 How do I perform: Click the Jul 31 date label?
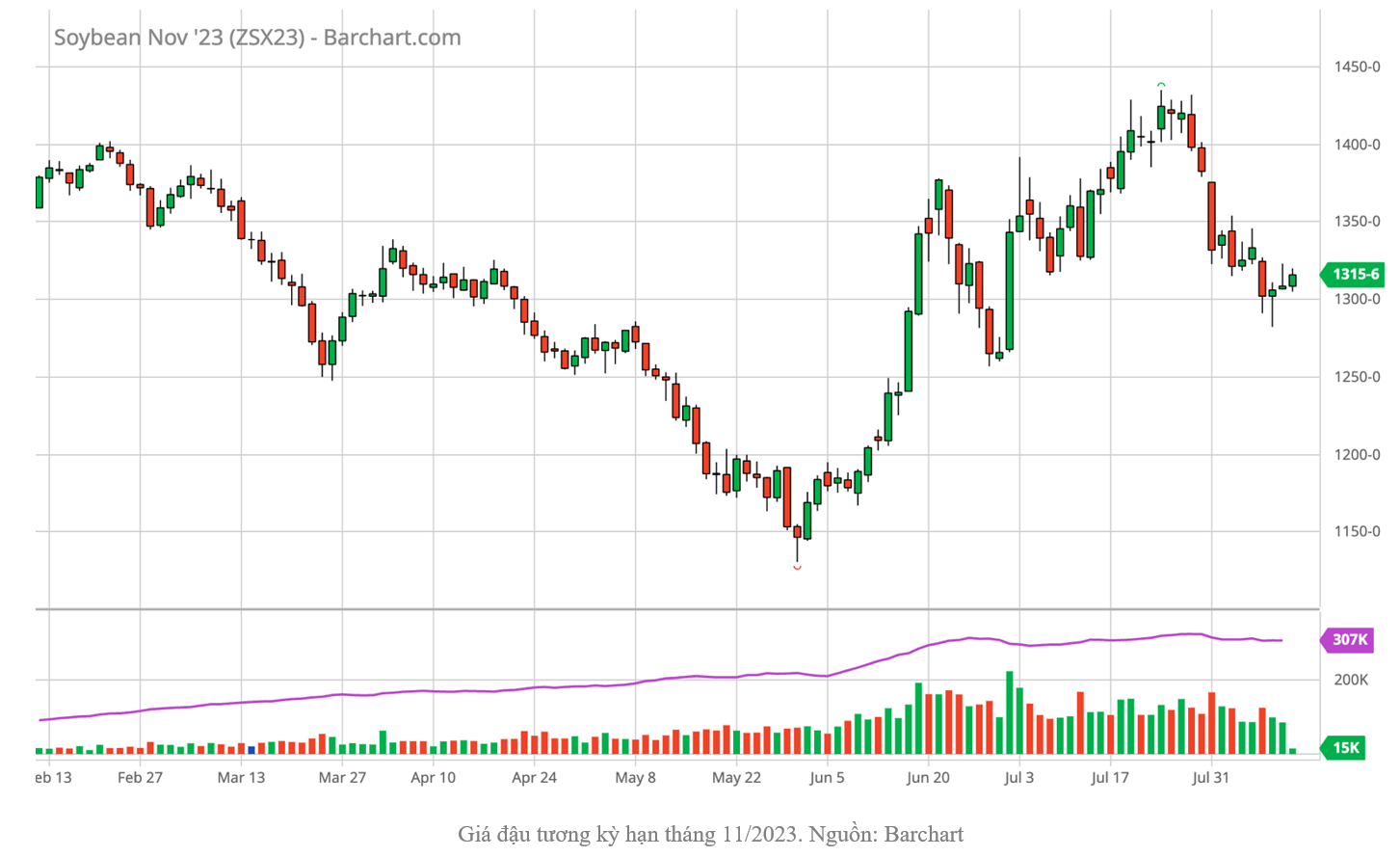(x=1210, y=777)
